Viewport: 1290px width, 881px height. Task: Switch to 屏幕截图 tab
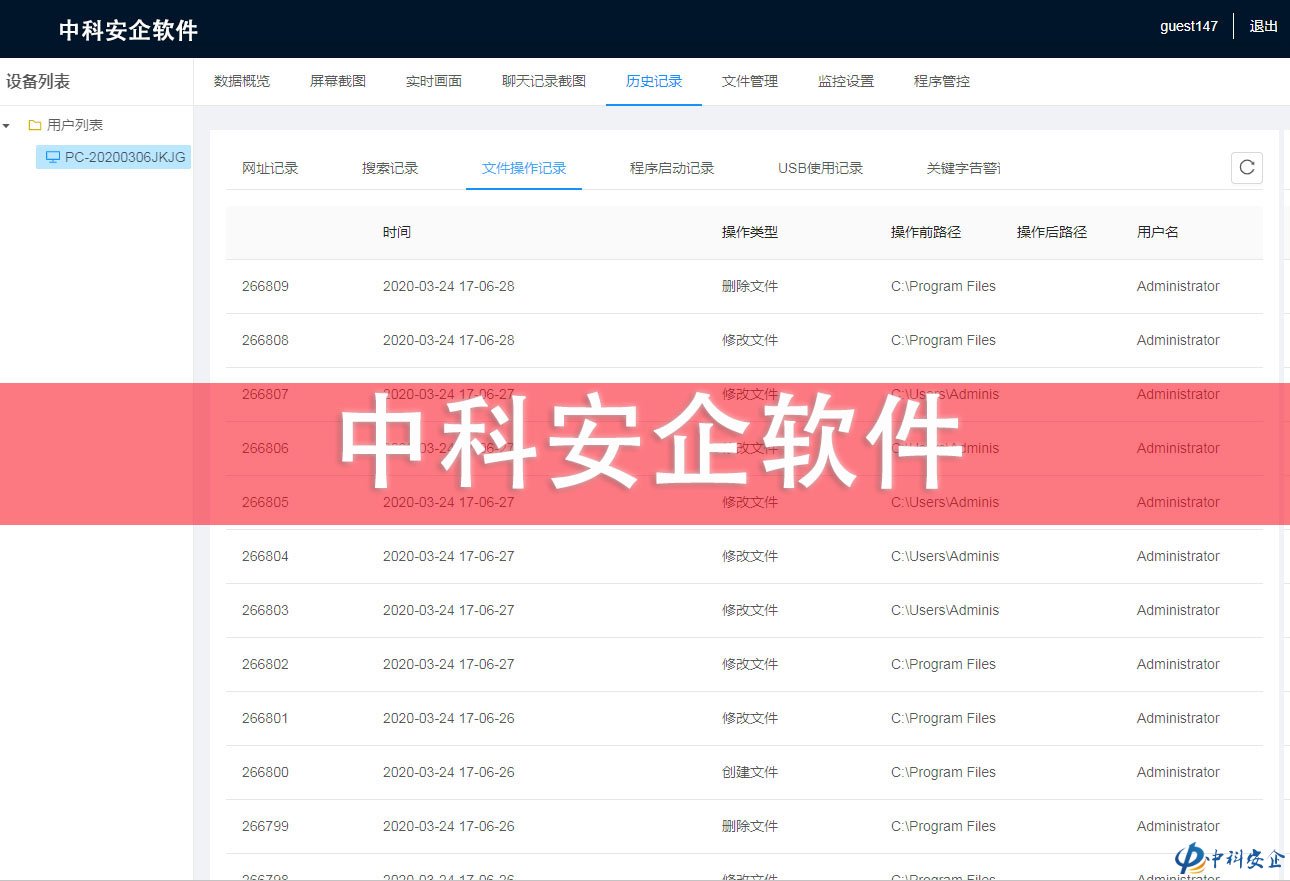(x=338, y=81)
